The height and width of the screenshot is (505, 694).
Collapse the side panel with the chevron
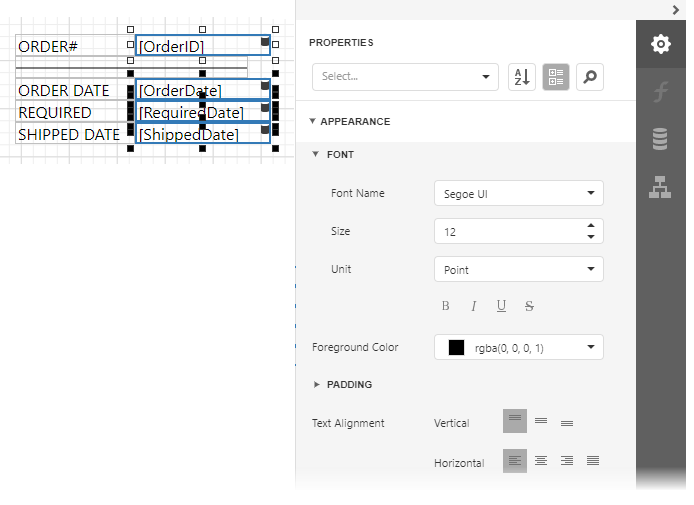[676, 9]
